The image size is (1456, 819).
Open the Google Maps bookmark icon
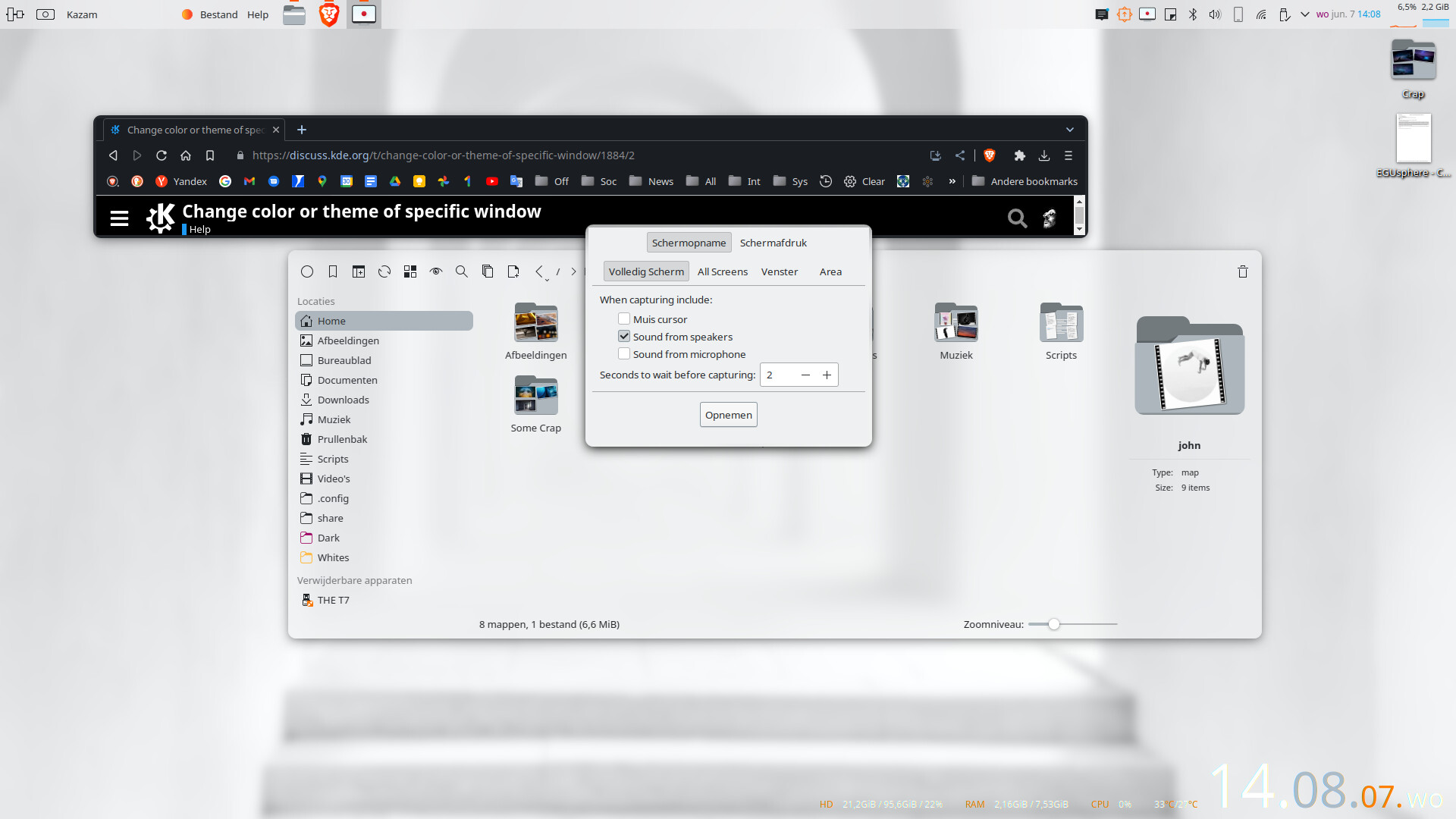tap(322, 181)
